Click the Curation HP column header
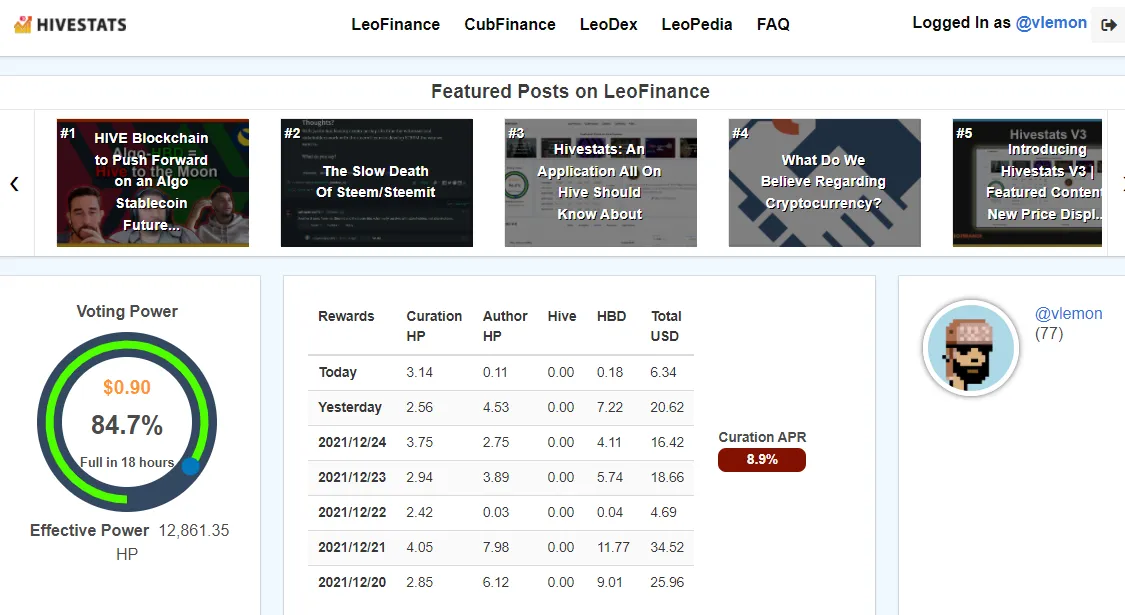Image resolution: width=1125 pixels, height=615 pixels. 434,326
